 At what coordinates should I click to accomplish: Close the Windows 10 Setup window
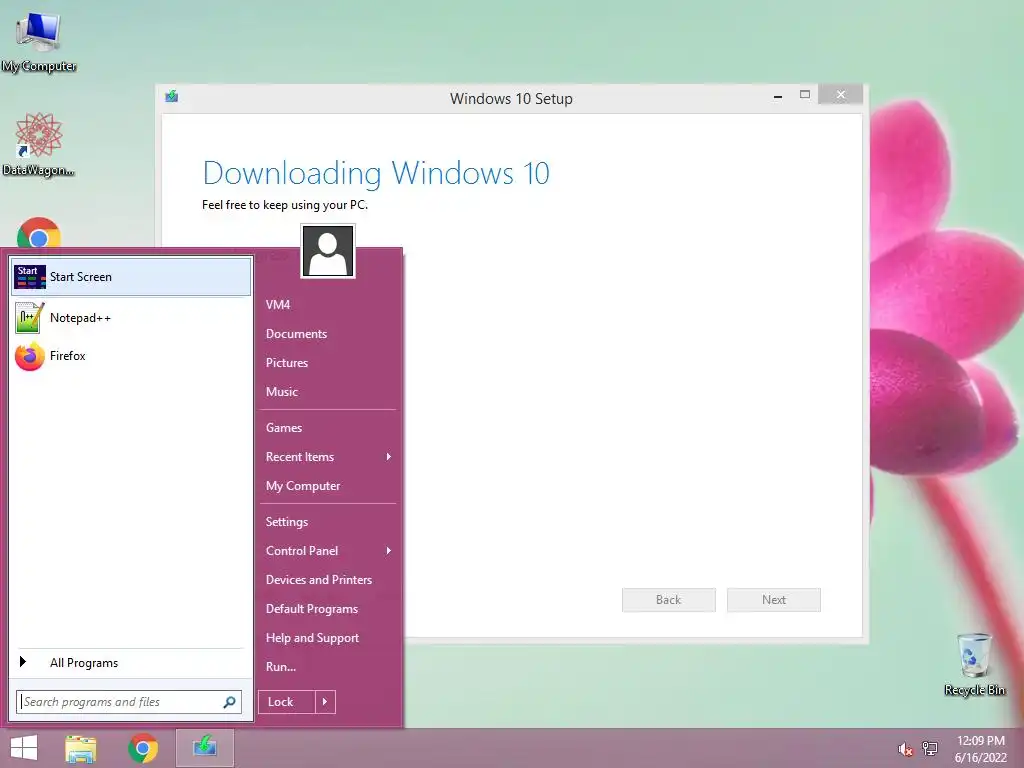click(x=840, y=95)
